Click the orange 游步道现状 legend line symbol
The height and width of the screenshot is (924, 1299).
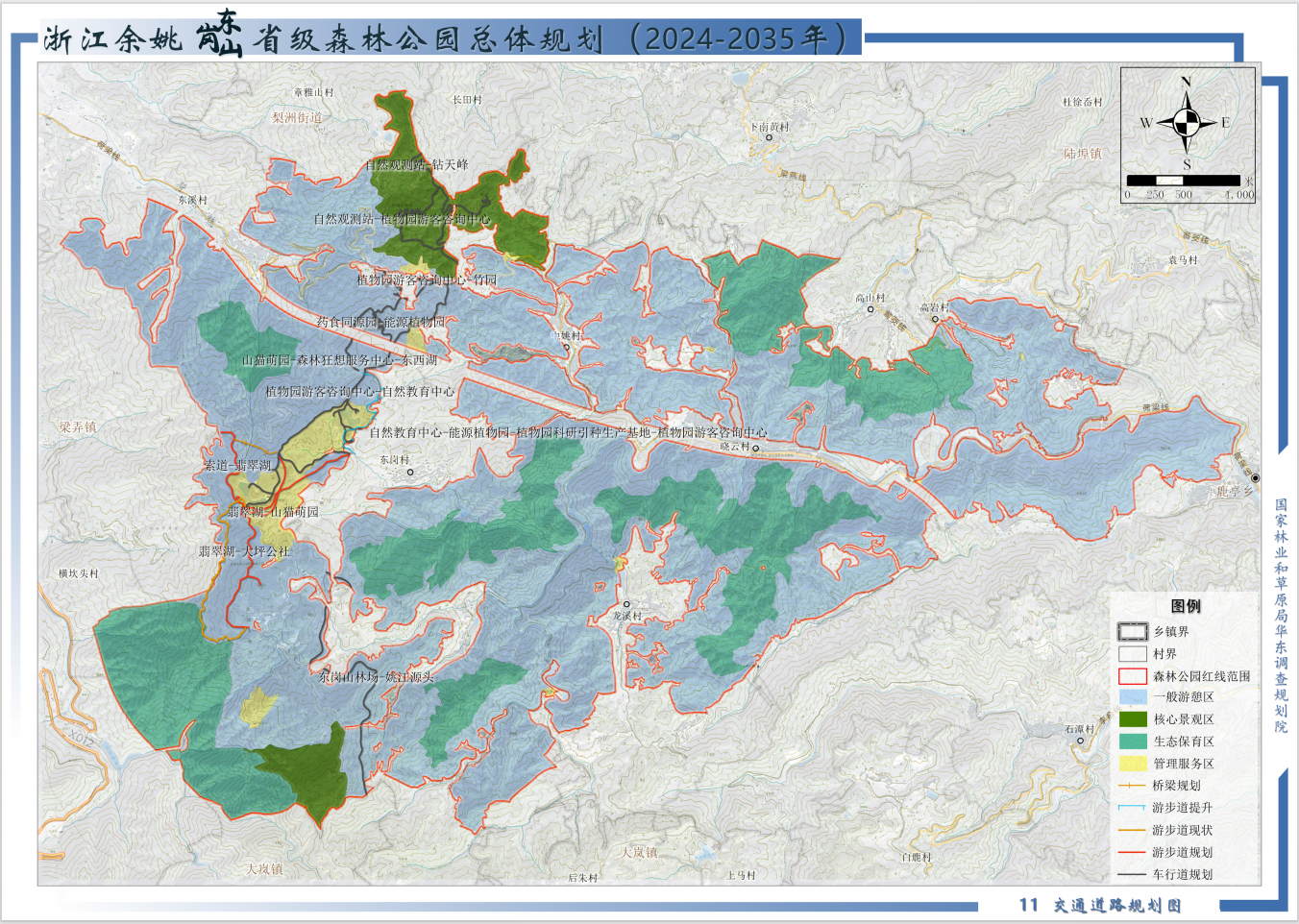click(x=1133, y=830)
